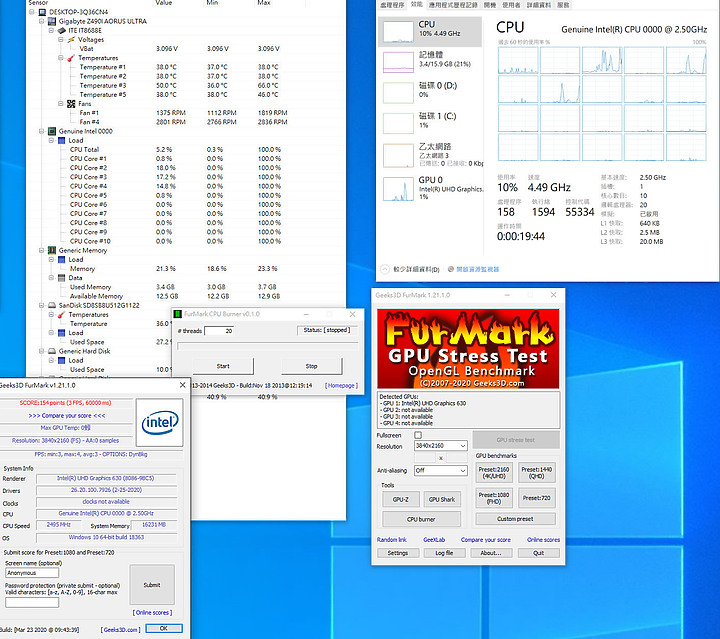Select the DESKTOP-3Q36CN4 computer icon in sensor tree
The width and height of the screenshot is (720, 639).
pos(42,12)
